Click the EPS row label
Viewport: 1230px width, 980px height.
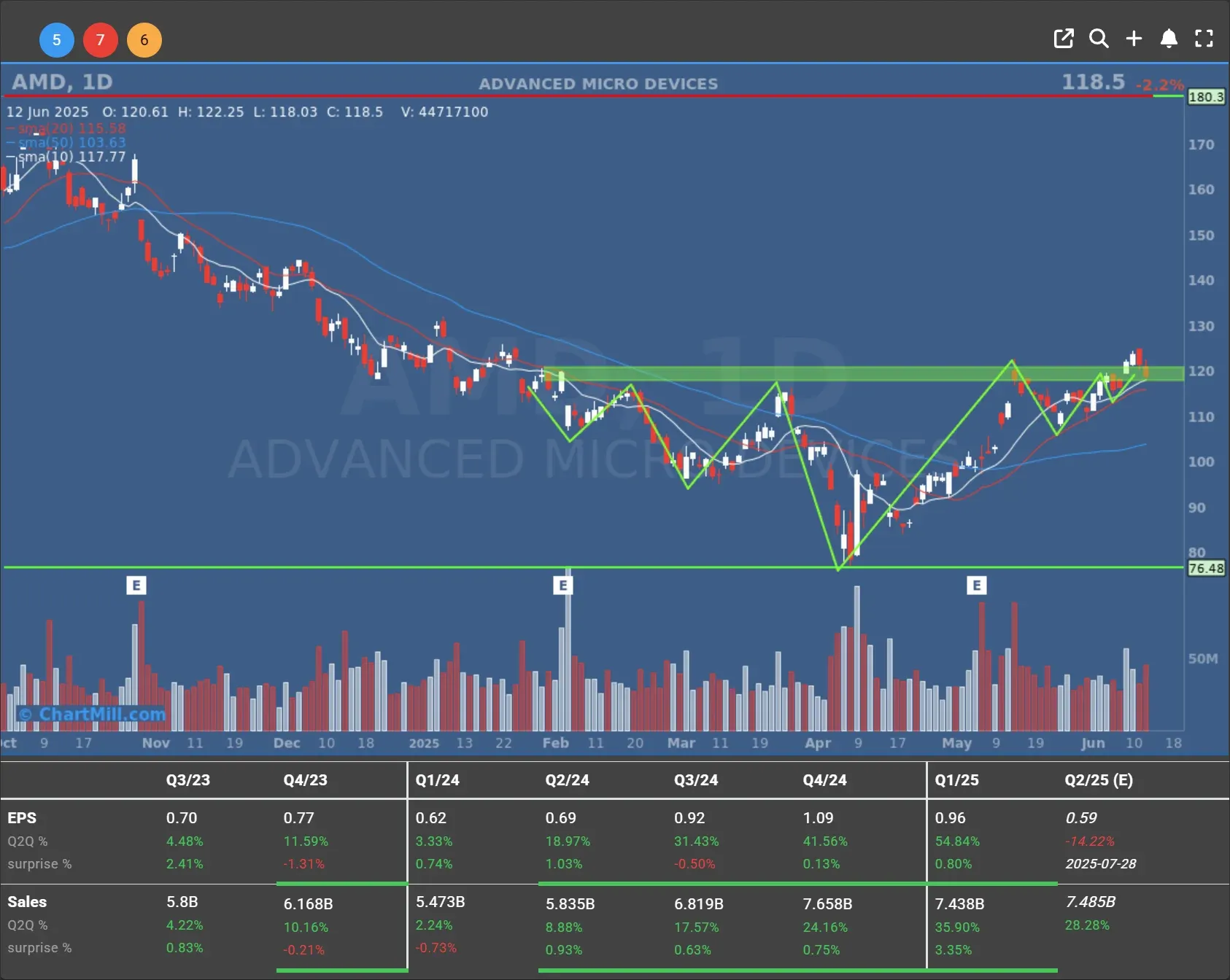click(x=22, y=818)
